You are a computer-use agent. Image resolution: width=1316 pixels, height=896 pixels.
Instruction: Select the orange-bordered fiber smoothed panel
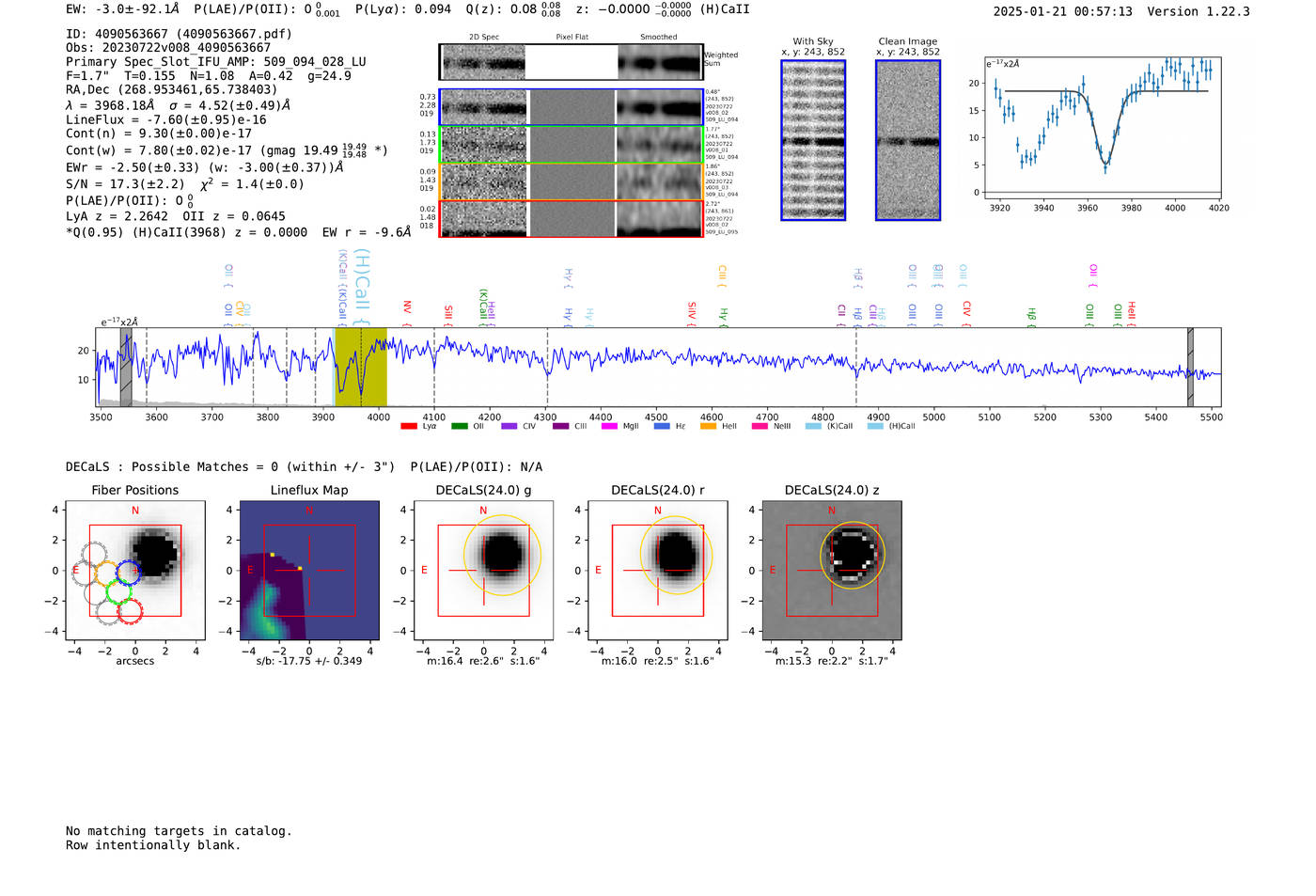click(659, 181)
